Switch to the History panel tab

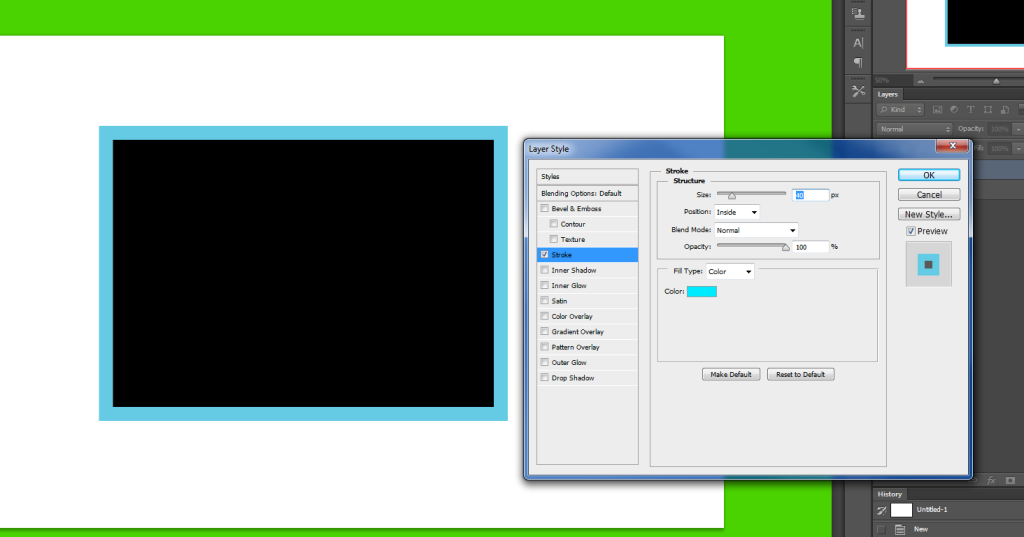tap(889, 494)
